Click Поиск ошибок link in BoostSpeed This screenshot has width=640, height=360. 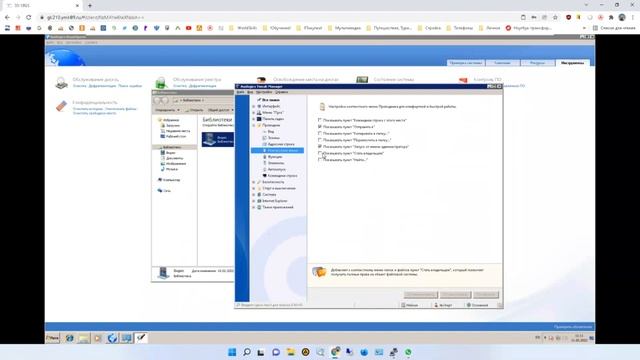click(x=130, y=86)
